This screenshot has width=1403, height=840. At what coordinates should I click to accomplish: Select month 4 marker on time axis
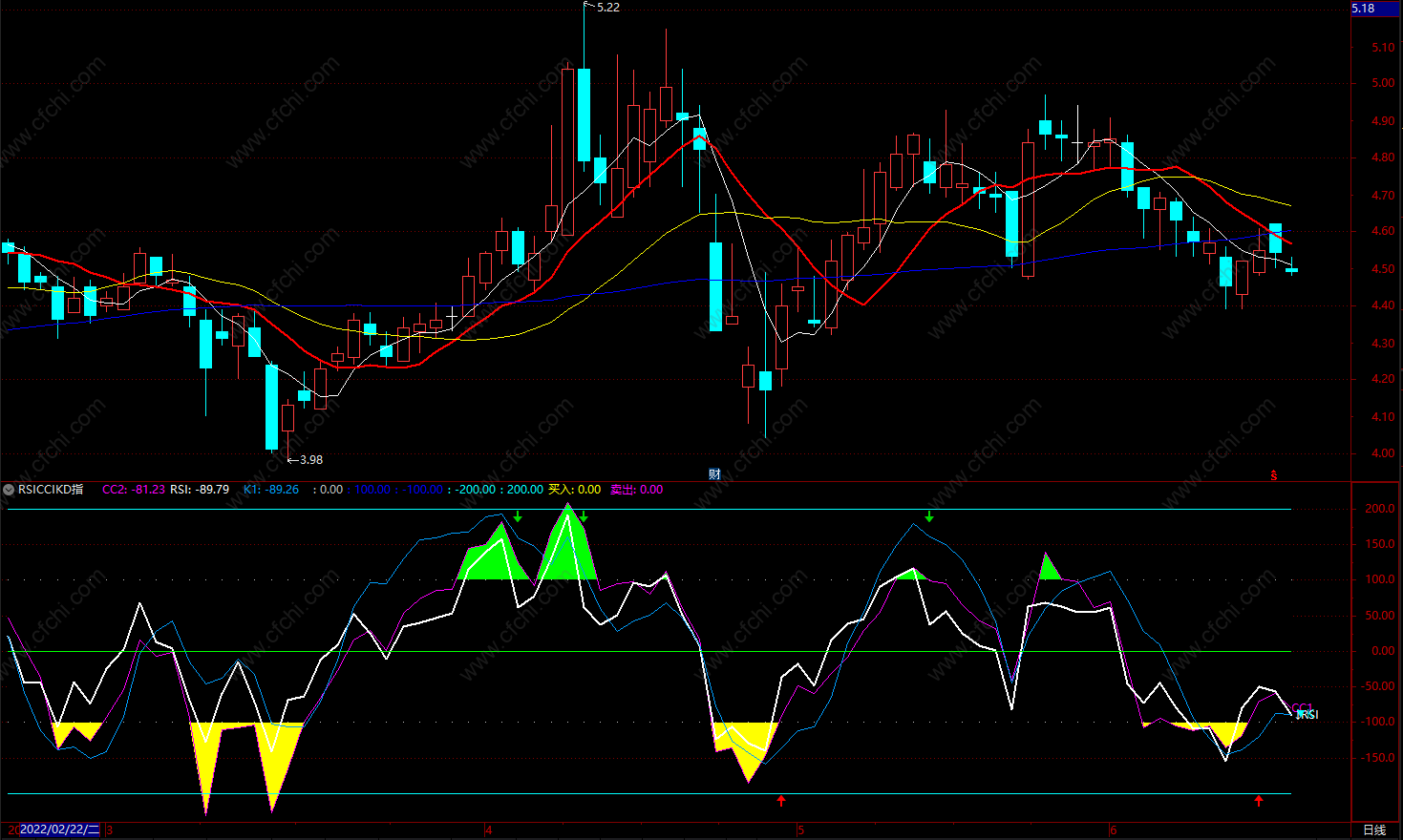[488, 830]
